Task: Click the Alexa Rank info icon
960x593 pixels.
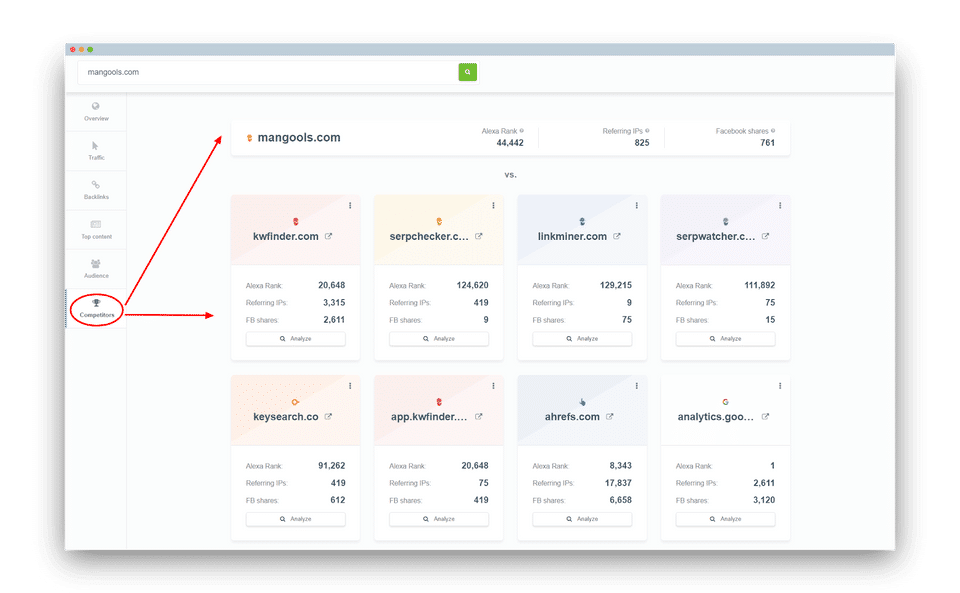Action: [522, 131]
